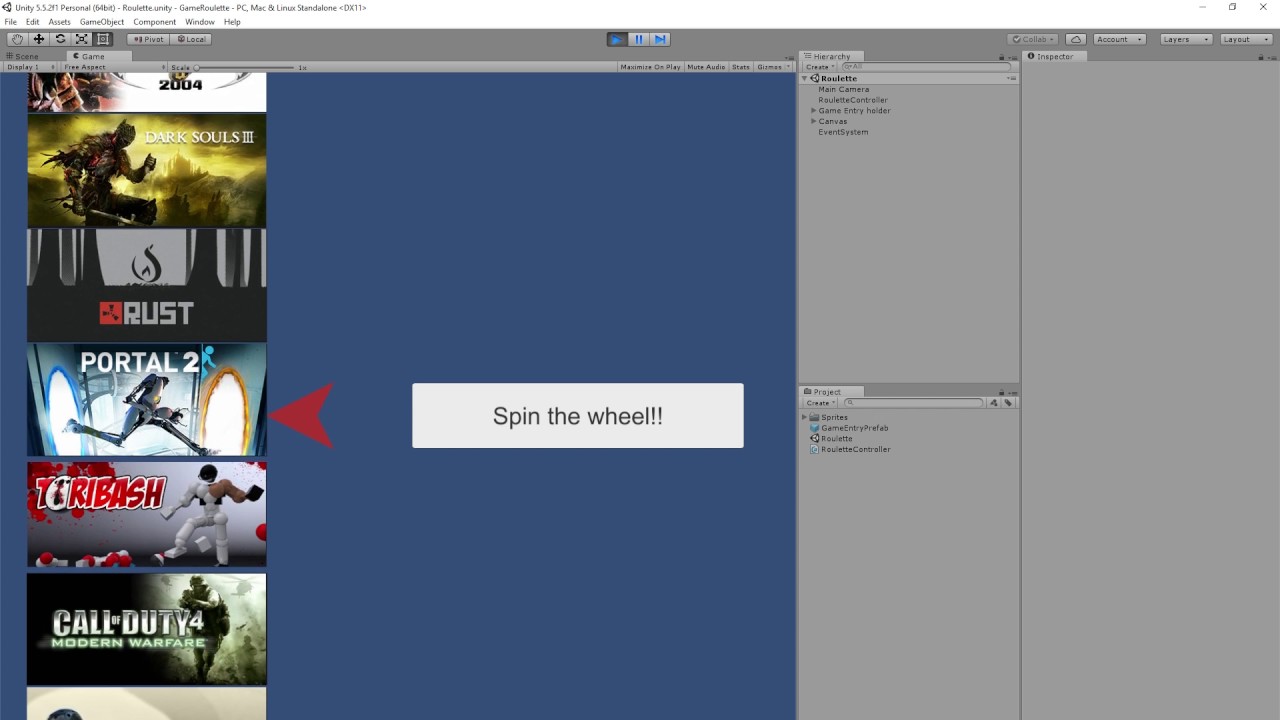
Task: Select the GameEntryPrefab cube icon
Action: [814, 428]
